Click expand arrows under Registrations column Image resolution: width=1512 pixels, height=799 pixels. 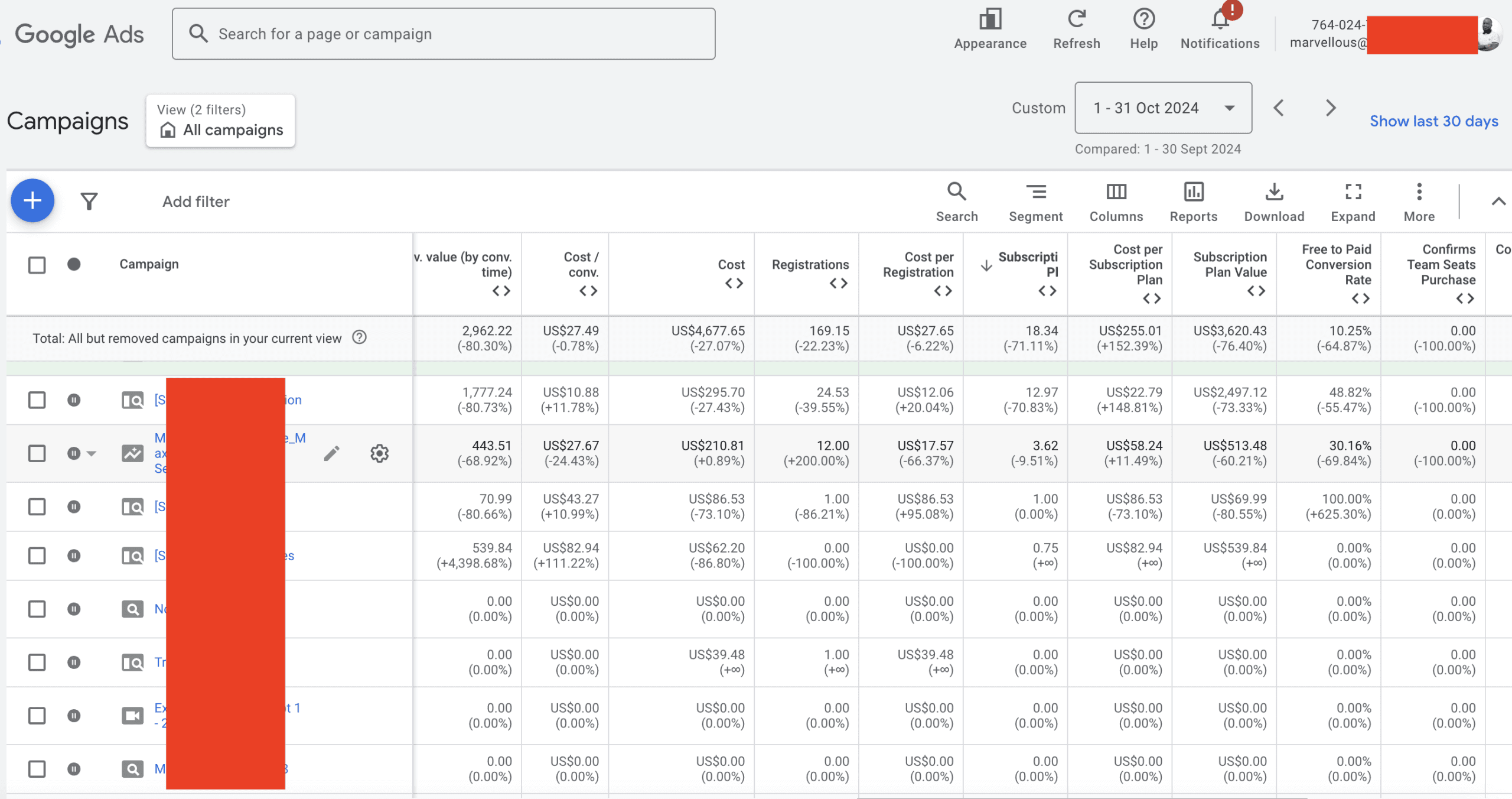(x=839, y=284)
